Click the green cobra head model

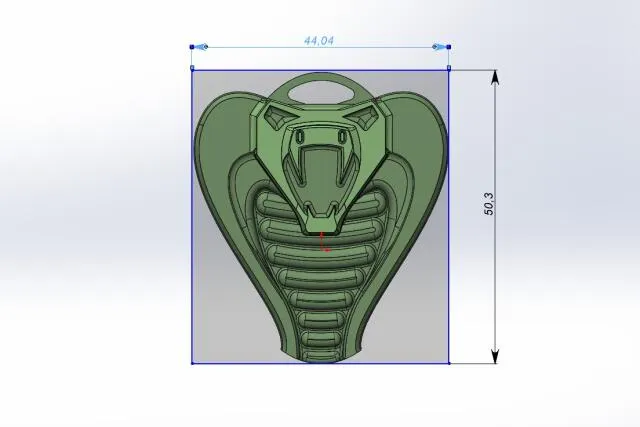(321, 218)
